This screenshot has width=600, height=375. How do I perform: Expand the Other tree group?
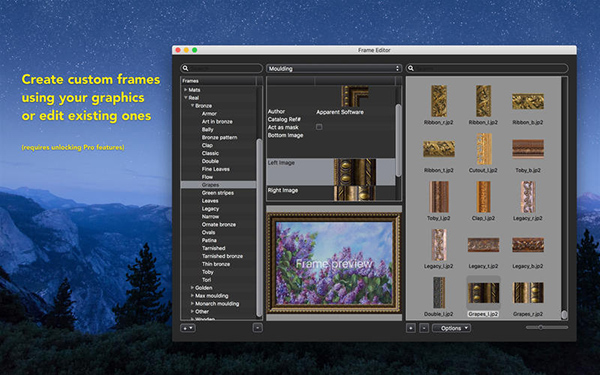(x=192, y=311)
